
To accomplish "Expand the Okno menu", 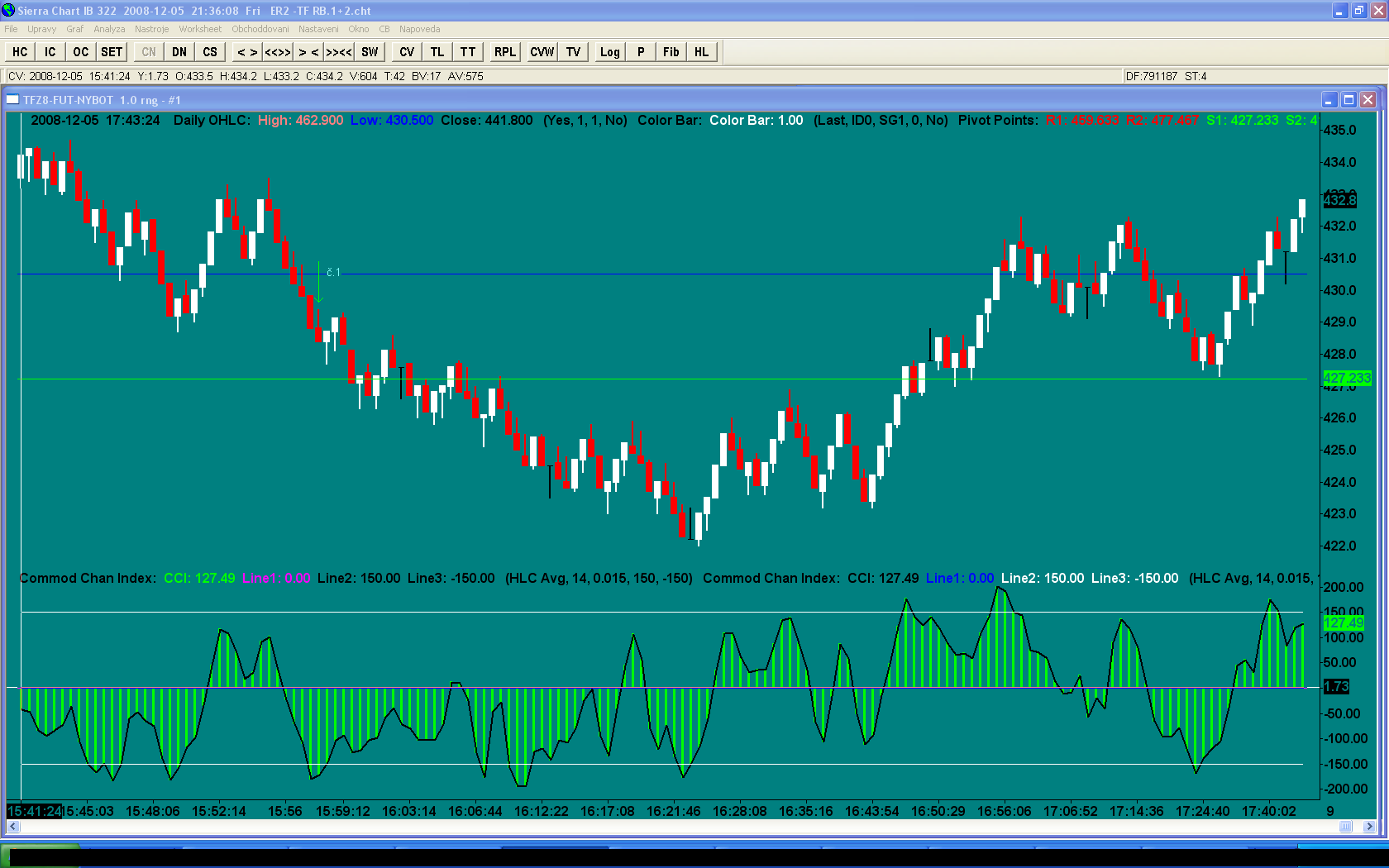I will click(x=359, y=29).
